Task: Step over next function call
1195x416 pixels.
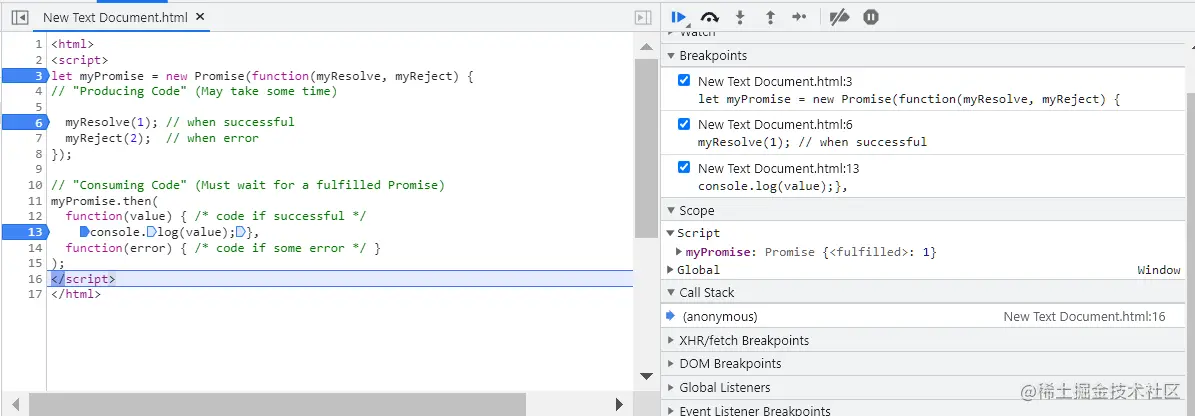Action: tap(710, 17)
